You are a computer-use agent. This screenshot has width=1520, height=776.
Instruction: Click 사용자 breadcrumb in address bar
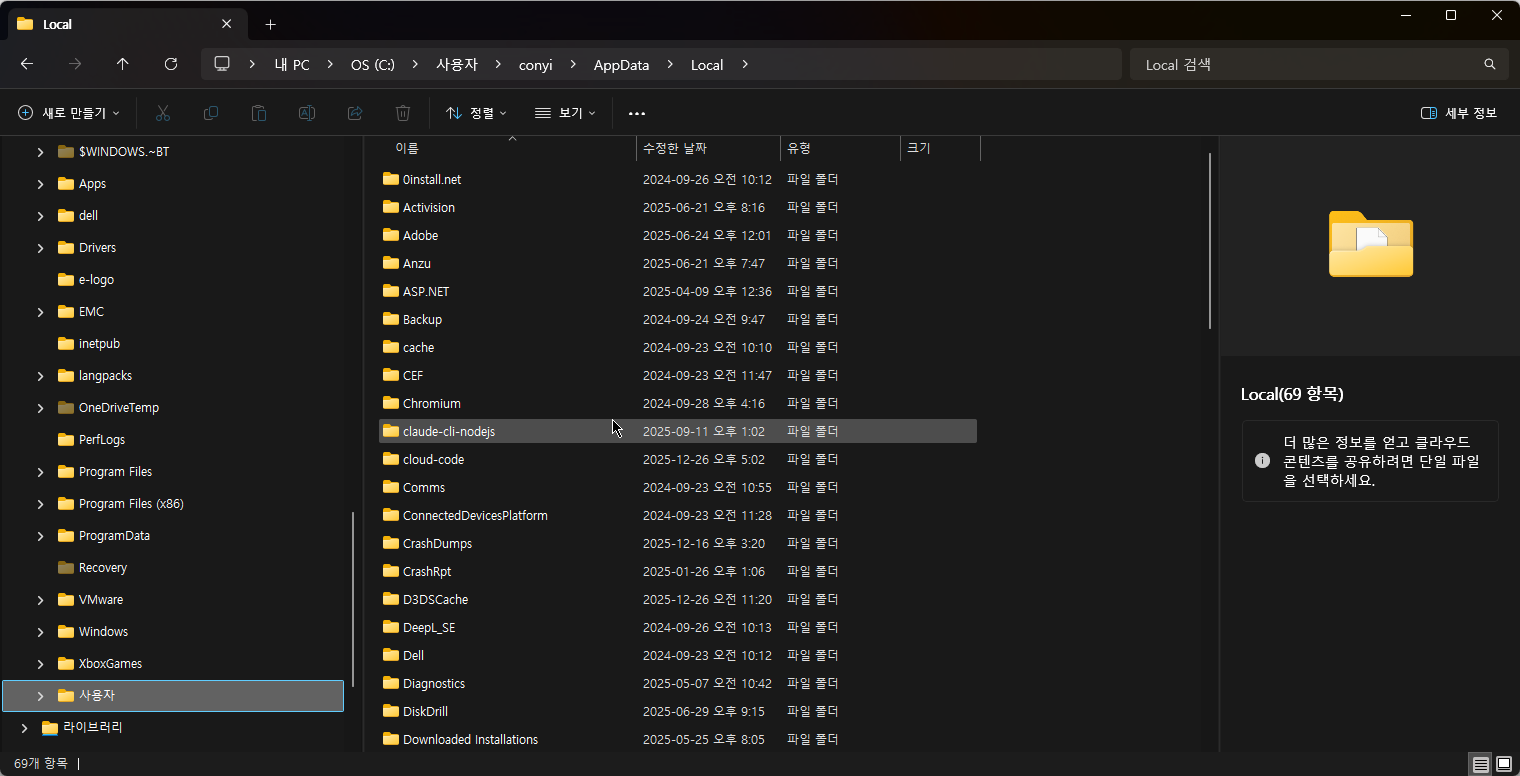(457, 64)
